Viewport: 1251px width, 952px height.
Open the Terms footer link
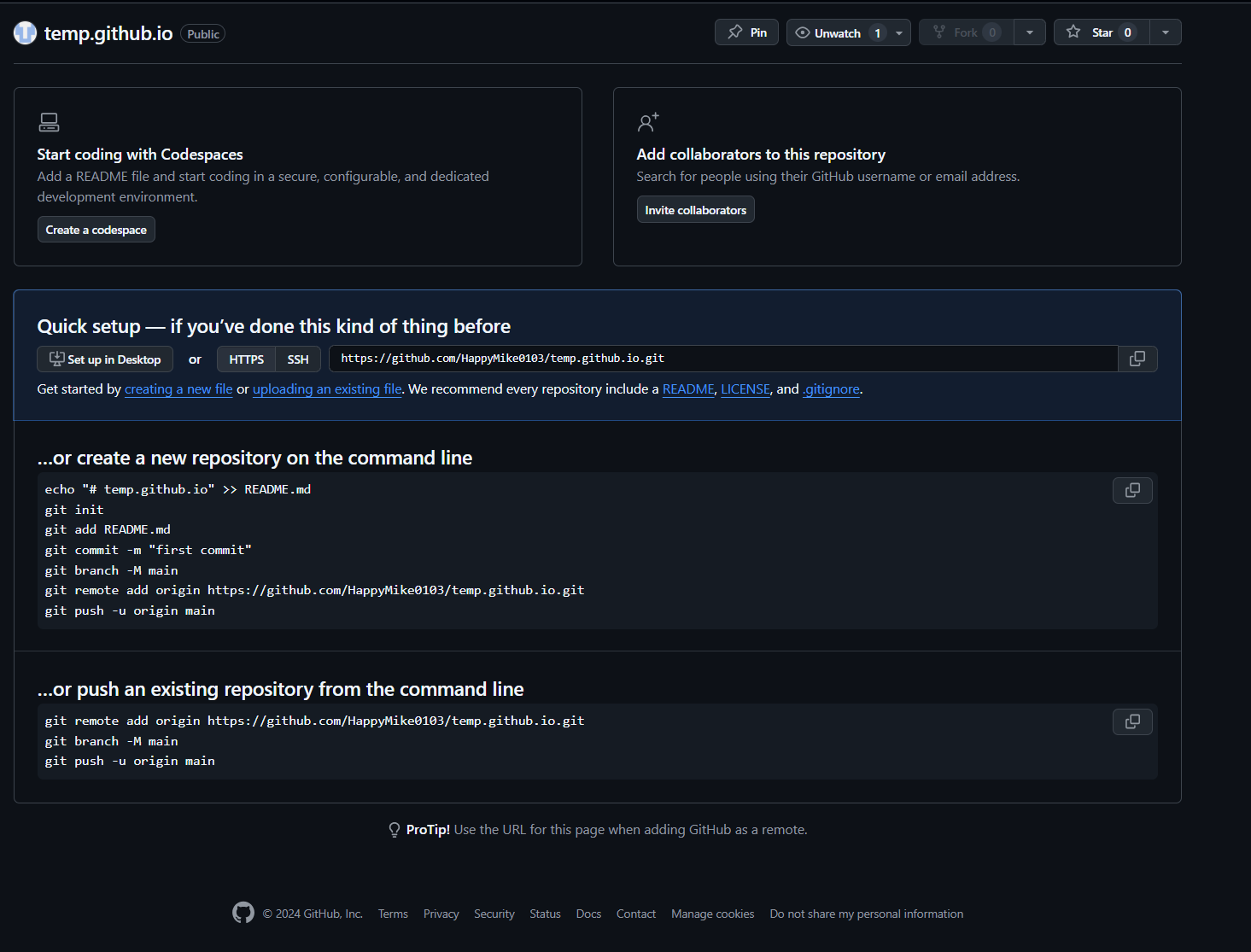click(x=393, y=914)
